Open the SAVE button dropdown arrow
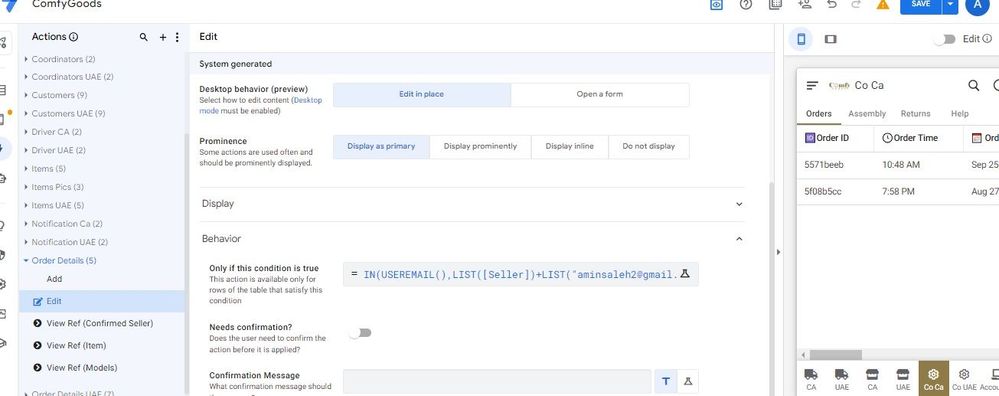The width and height of the screenshot is (999, 396). click(x=950, y=4)
